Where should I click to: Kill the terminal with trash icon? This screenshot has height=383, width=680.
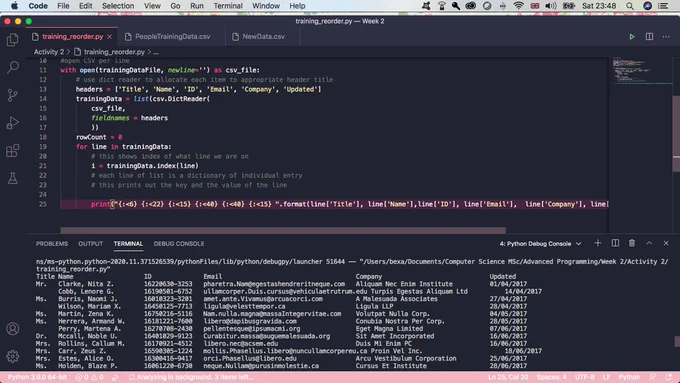[x=632, y=243]
